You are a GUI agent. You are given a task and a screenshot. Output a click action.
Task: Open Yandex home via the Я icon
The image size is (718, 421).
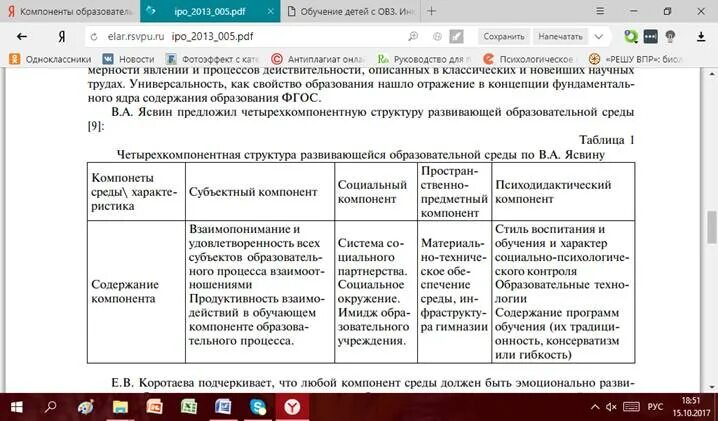(x=61, y=37)
